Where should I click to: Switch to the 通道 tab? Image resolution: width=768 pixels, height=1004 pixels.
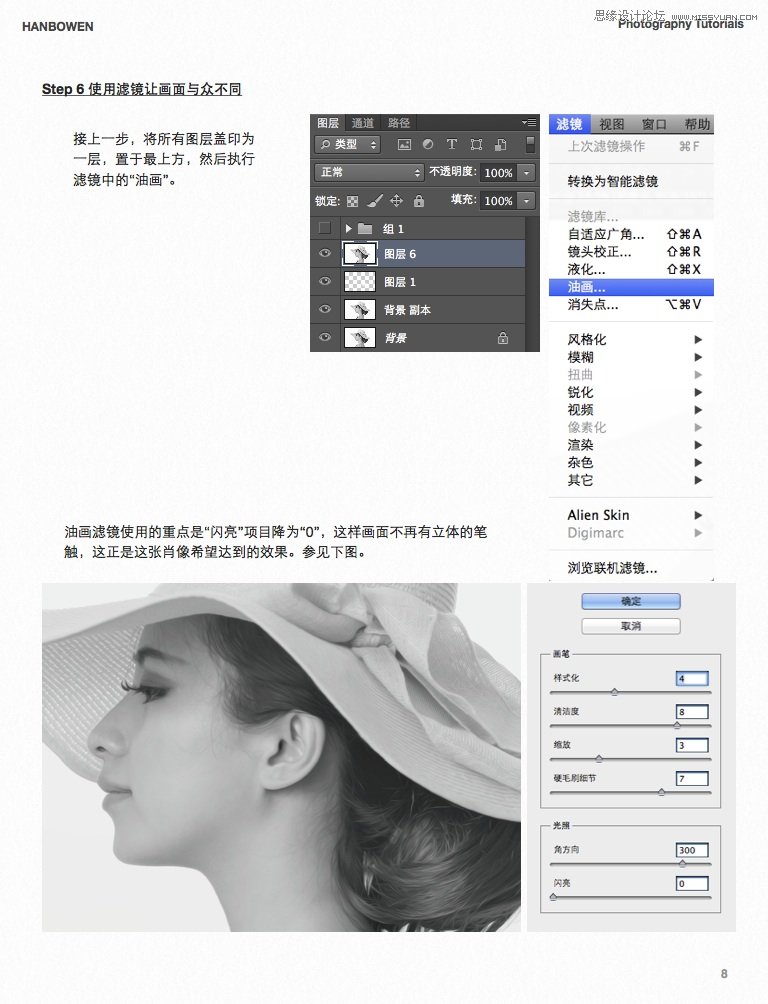[x=363, y=123]
